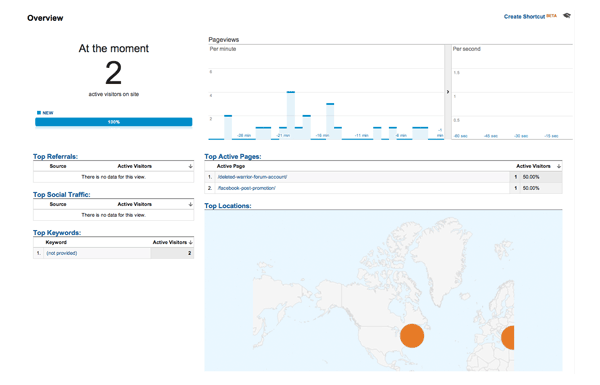
Task: Click the -45 sec axis label
Action: click(491, 136)
